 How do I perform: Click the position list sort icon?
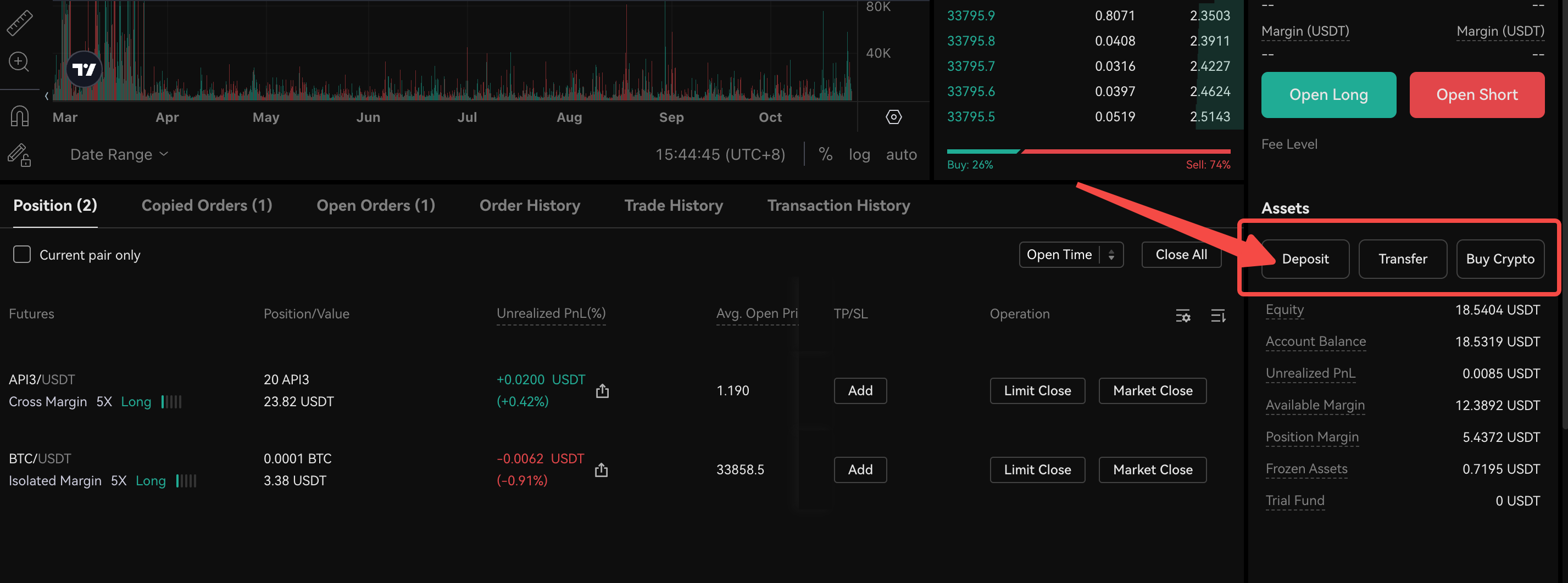tap(1218, 316)
